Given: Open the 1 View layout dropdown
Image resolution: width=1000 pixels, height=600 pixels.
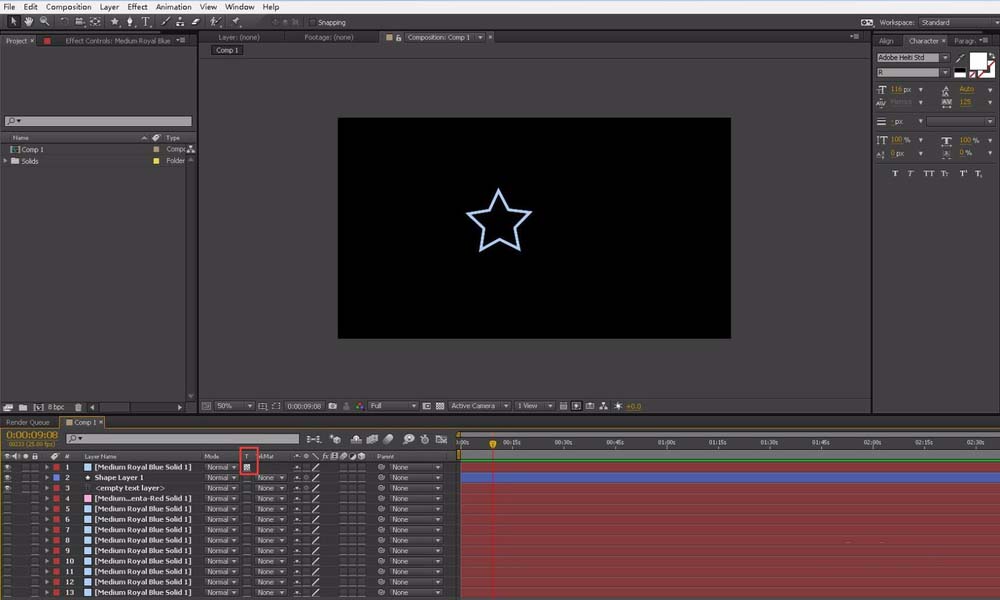Looking at the screenshot, I should [534, 406].
